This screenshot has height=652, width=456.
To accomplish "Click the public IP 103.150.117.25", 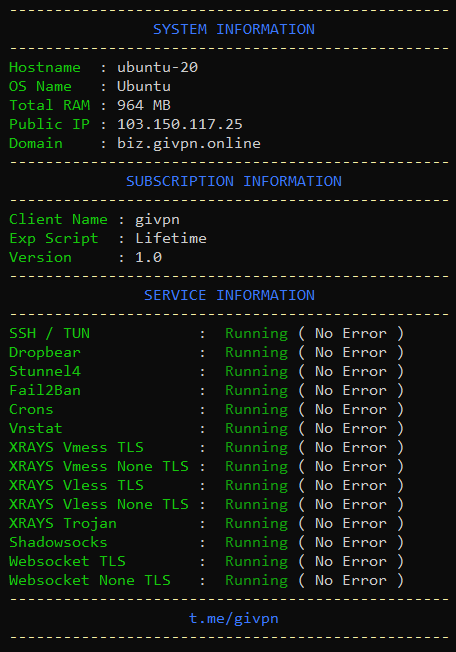I will 180,124.
